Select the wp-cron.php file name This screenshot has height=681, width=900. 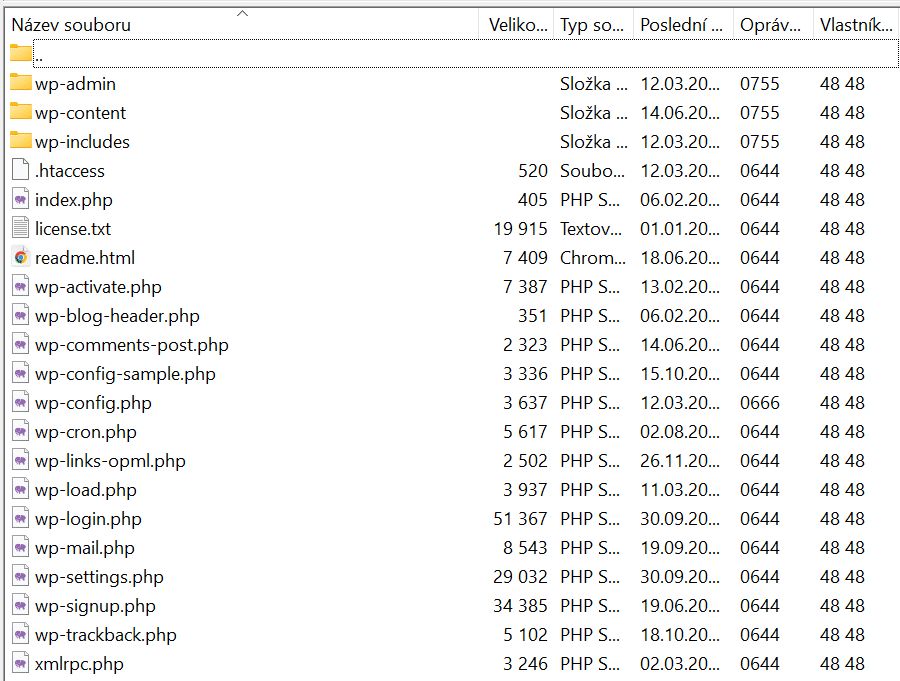pos(86,432)
